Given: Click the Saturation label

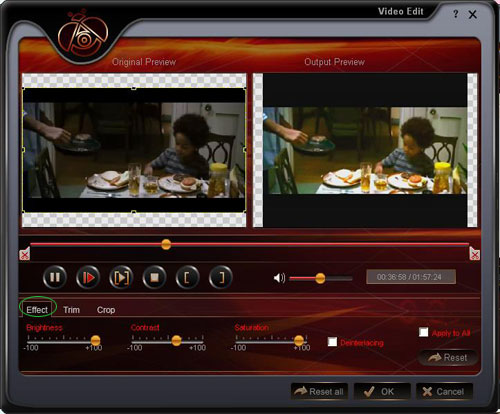Looking at the screenshot, I should point(251,328).
